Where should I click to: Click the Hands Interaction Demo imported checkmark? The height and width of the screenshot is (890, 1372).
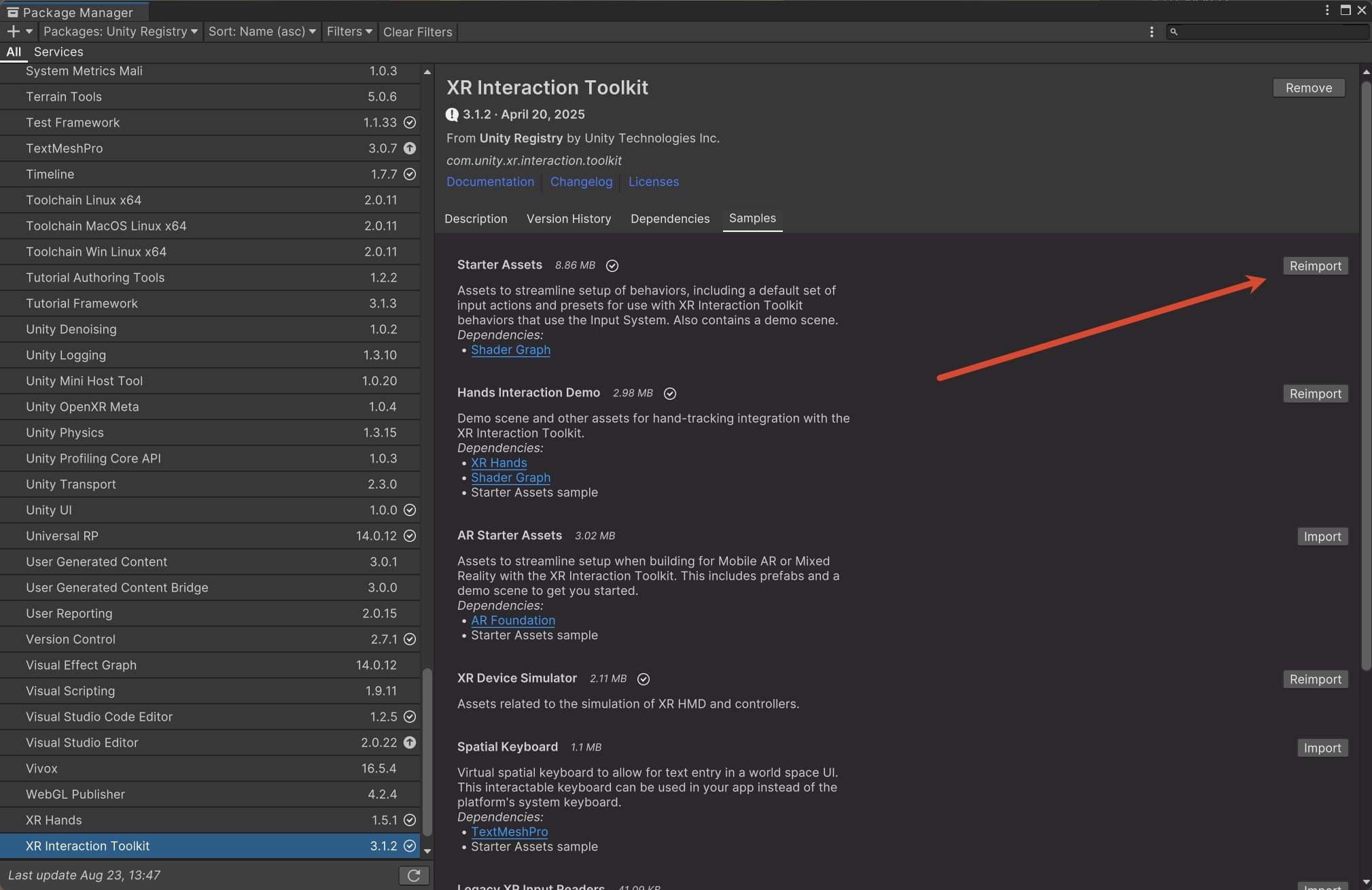coord(670,394)
